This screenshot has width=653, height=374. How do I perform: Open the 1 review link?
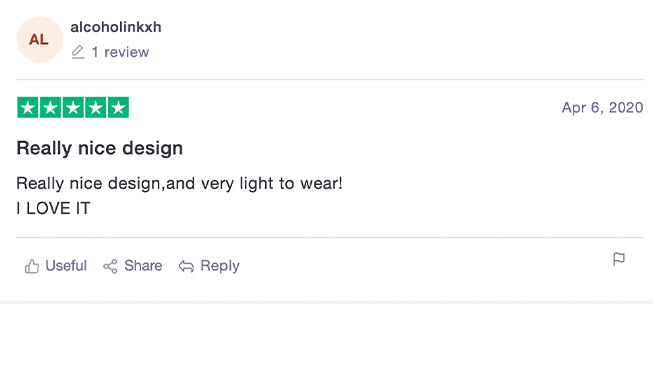(120, 52)
